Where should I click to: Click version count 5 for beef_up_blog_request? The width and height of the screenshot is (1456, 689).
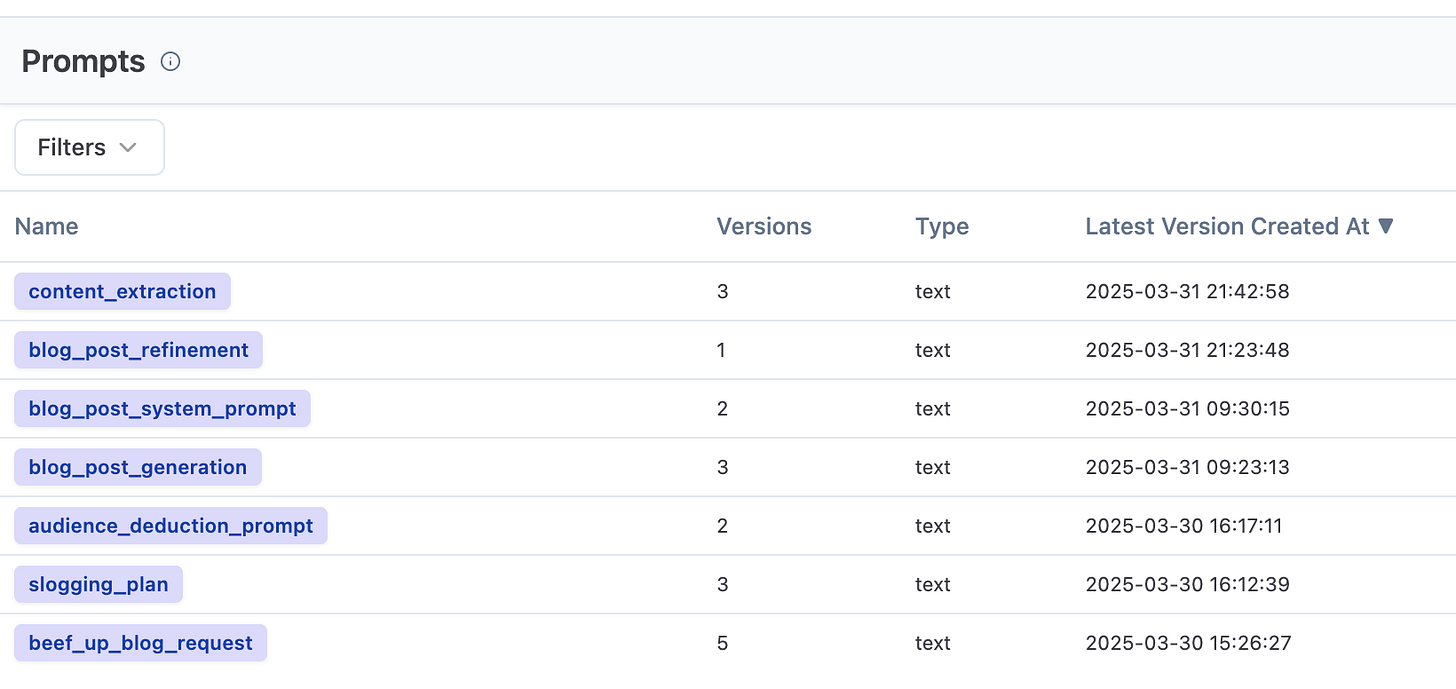point(723,643)
